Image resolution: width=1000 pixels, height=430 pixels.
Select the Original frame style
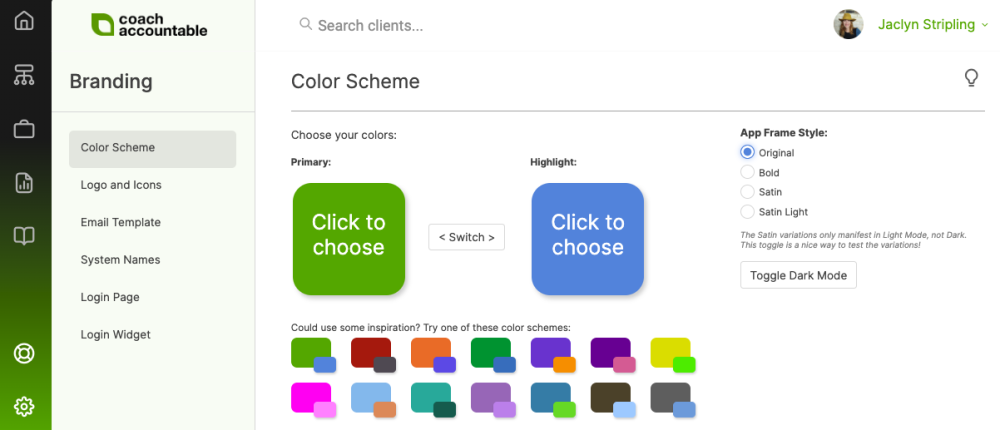click(747, 153)
